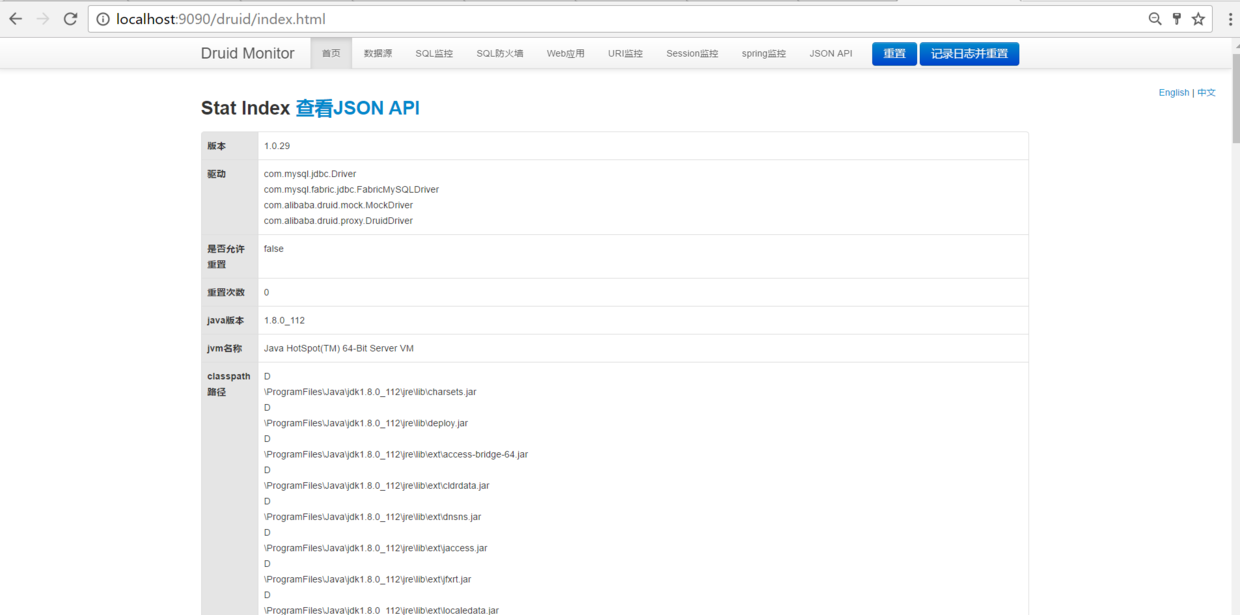This screenshot has height=615, width=1240.
Task: Click the cldrdata.jar classpath line
Action: tap(377, 485)
